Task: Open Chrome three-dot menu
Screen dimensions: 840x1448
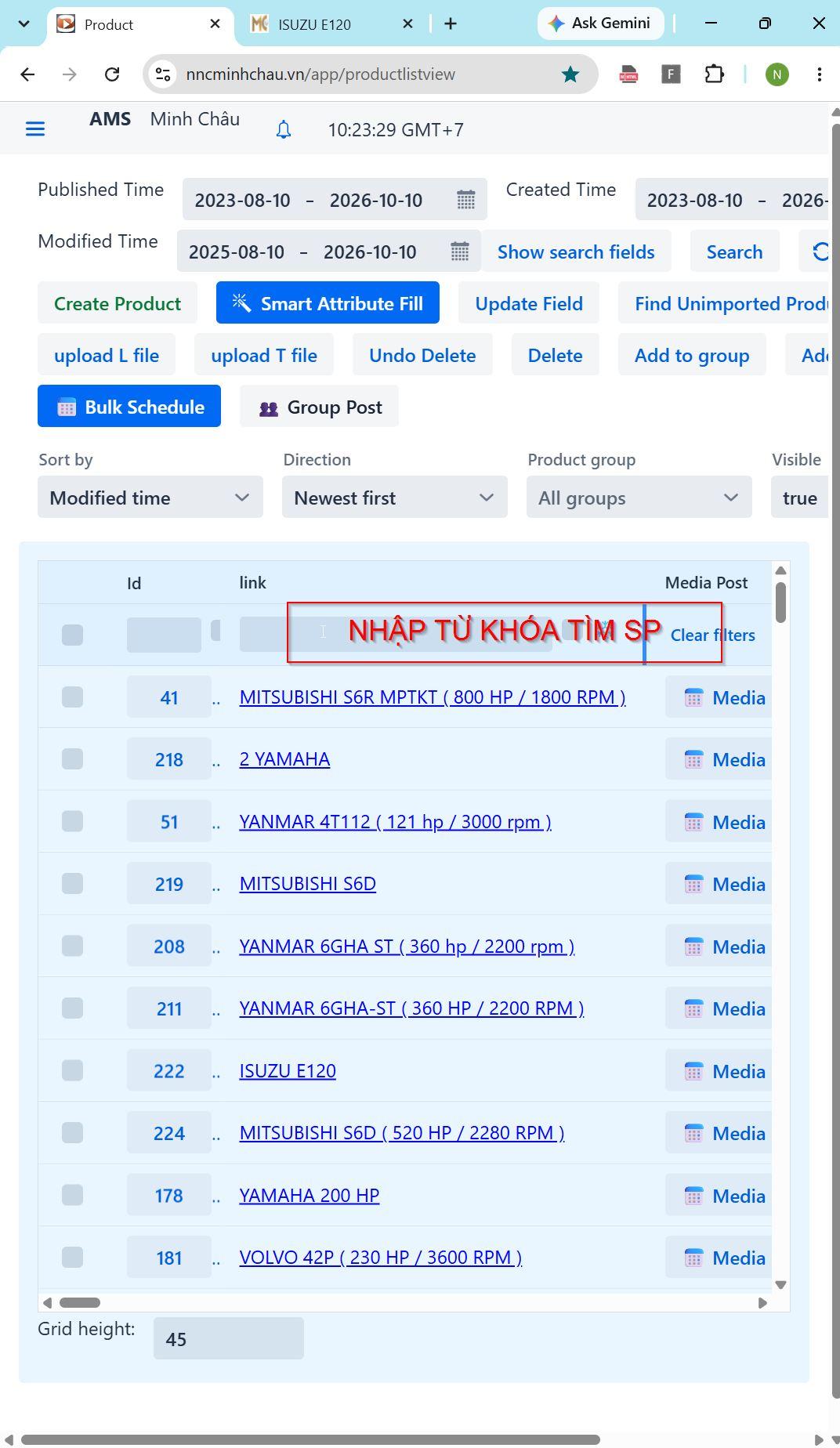Action: (819, 74)
